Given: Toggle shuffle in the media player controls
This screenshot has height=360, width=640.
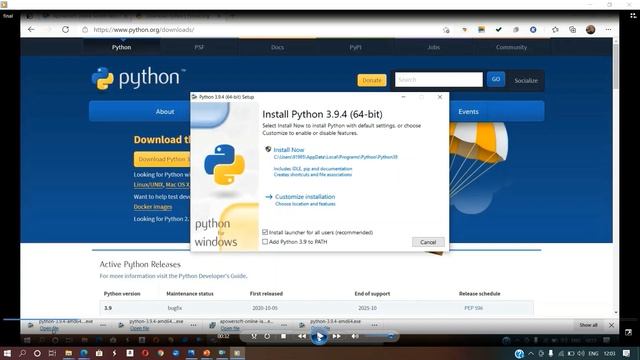Looking at the screenshot, I should coord(254,336).
